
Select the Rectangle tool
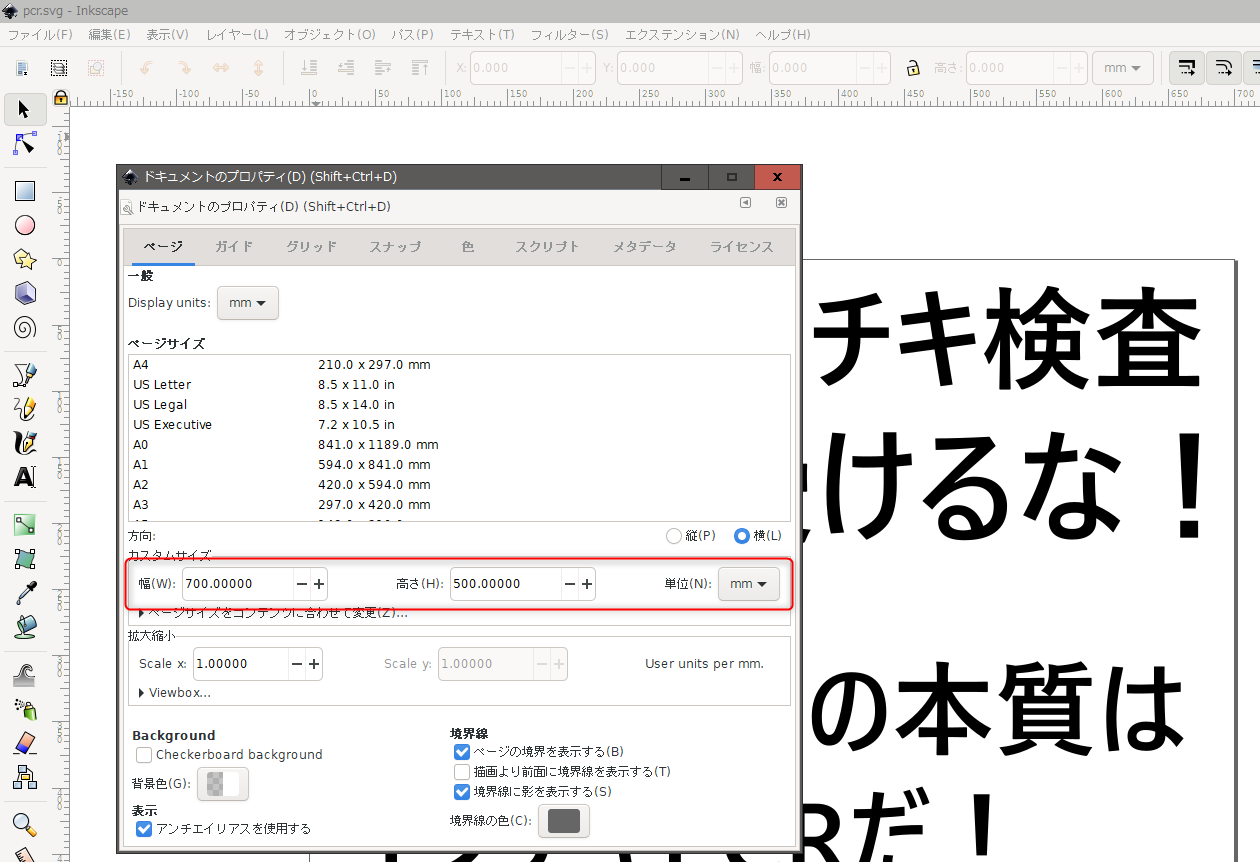point(25,191)
